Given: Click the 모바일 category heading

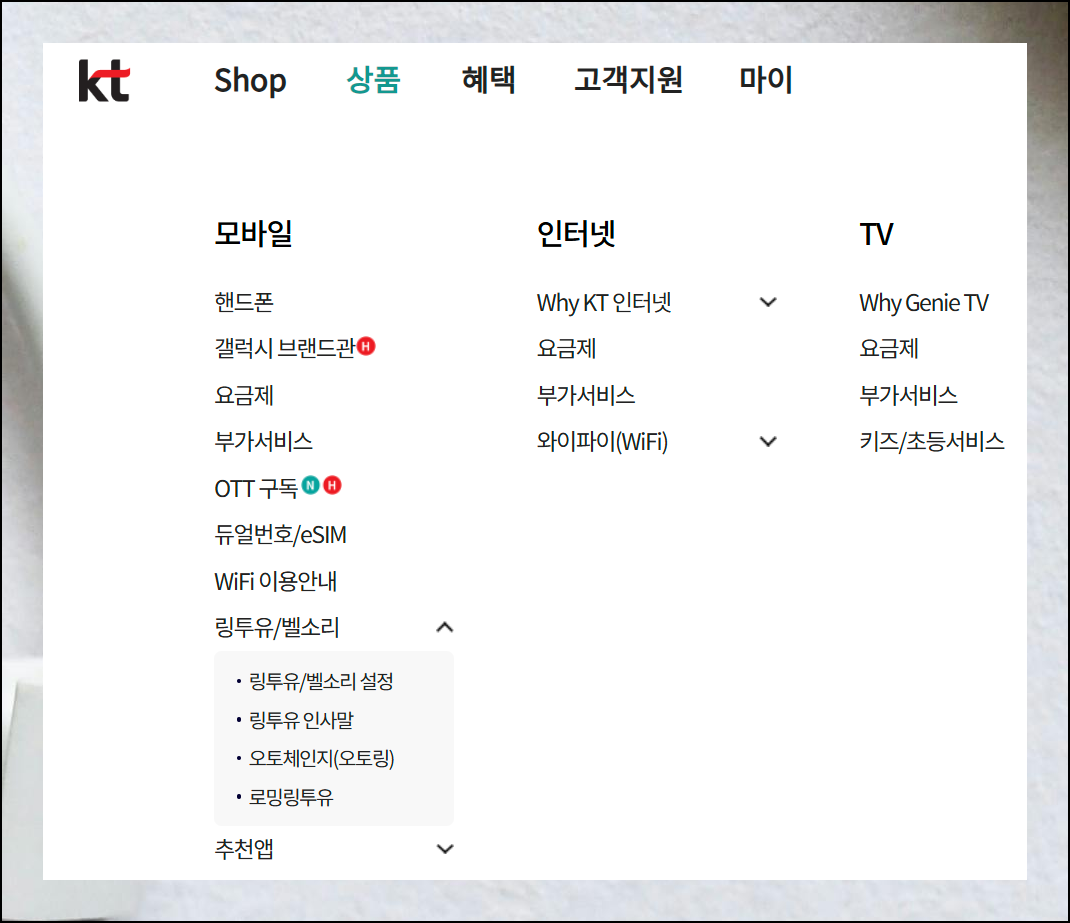Looking at the screenshot, I should coord(253,233).
